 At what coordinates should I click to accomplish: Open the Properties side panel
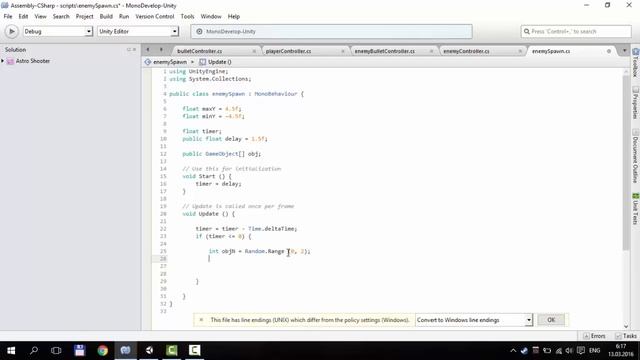tap(635, 102)
